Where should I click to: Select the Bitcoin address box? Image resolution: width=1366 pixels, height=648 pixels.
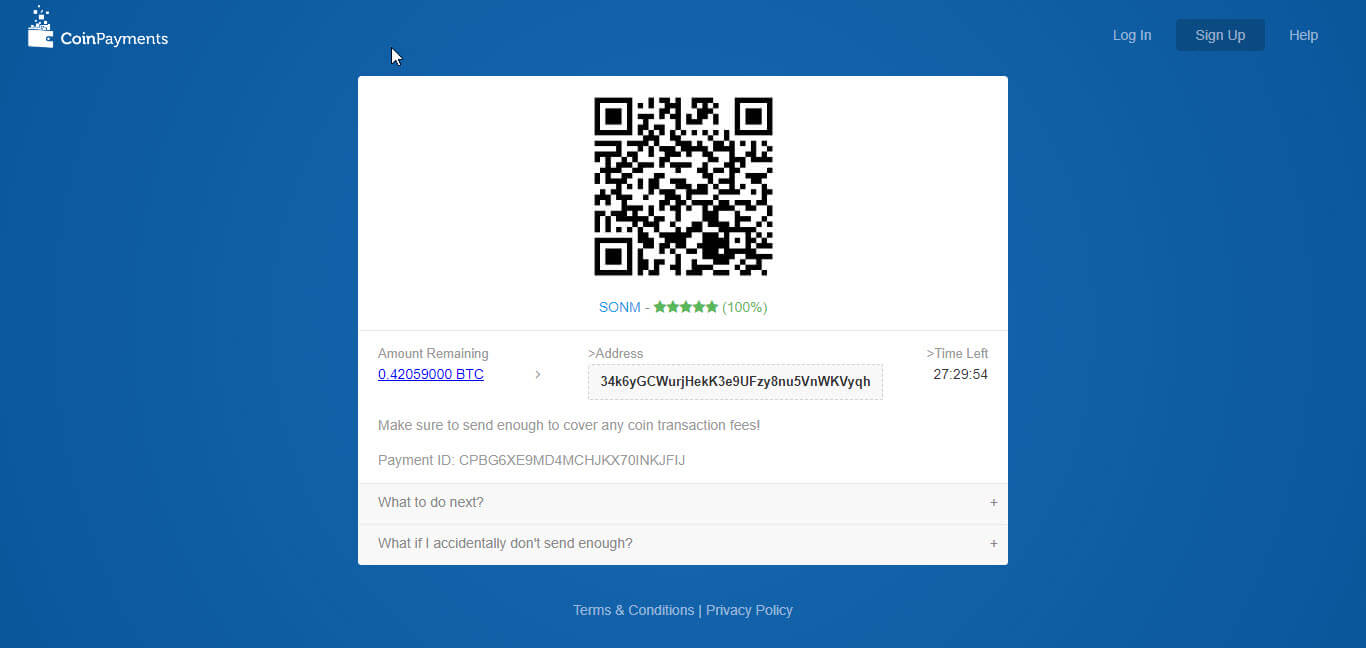point(735,382)
